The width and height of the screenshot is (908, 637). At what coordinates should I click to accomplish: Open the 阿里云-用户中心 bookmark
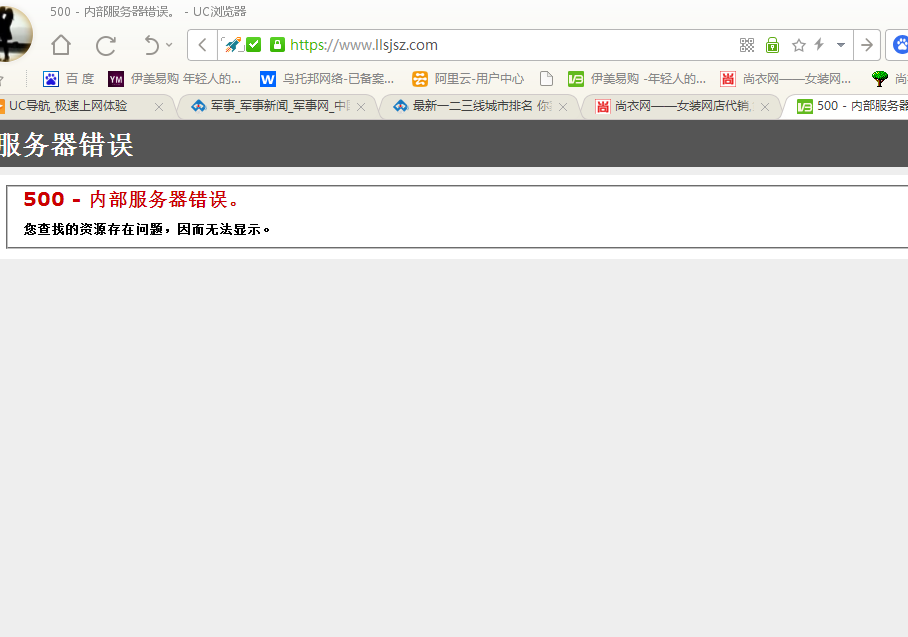pos(468,79)
